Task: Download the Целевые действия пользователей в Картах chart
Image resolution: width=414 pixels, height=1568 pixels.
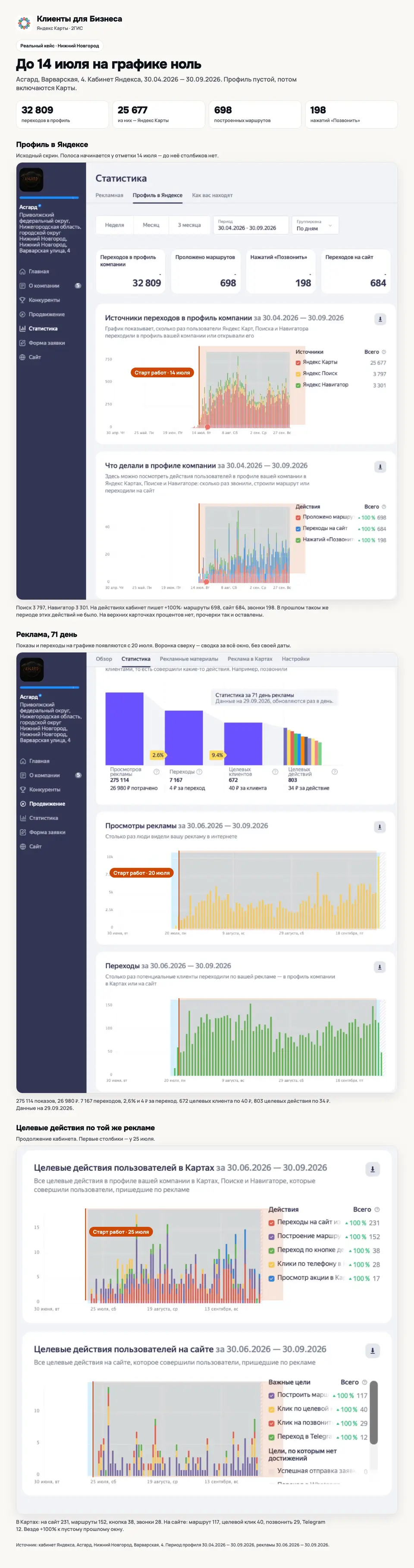Action: click(x=373, y=1169)
